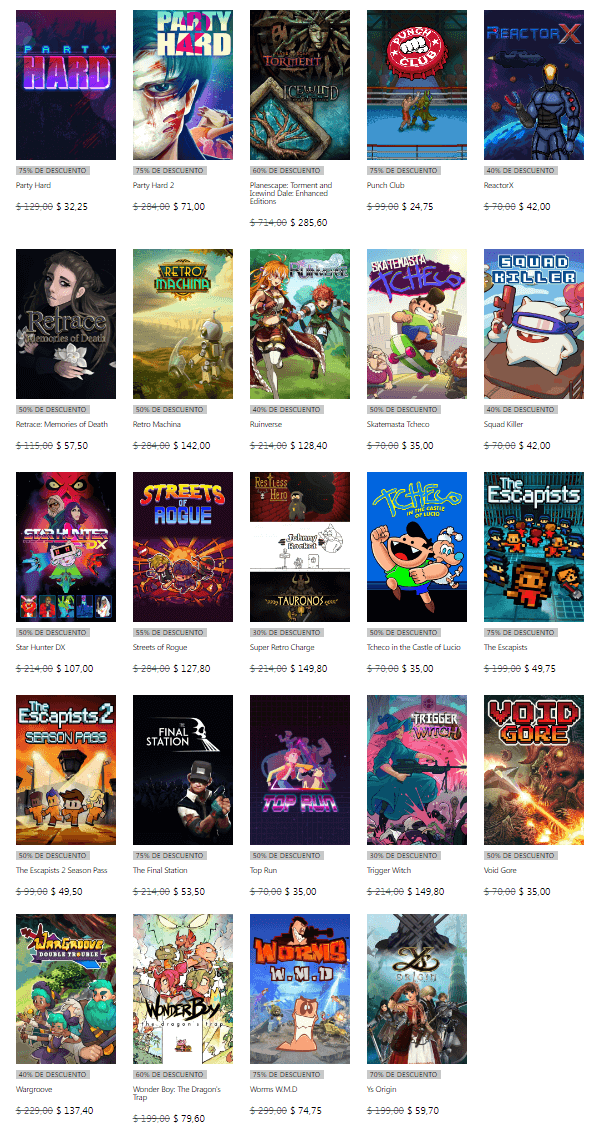Click The Escapists game cover
Screen dimensions: 612x1136
[x=534, y=547]
